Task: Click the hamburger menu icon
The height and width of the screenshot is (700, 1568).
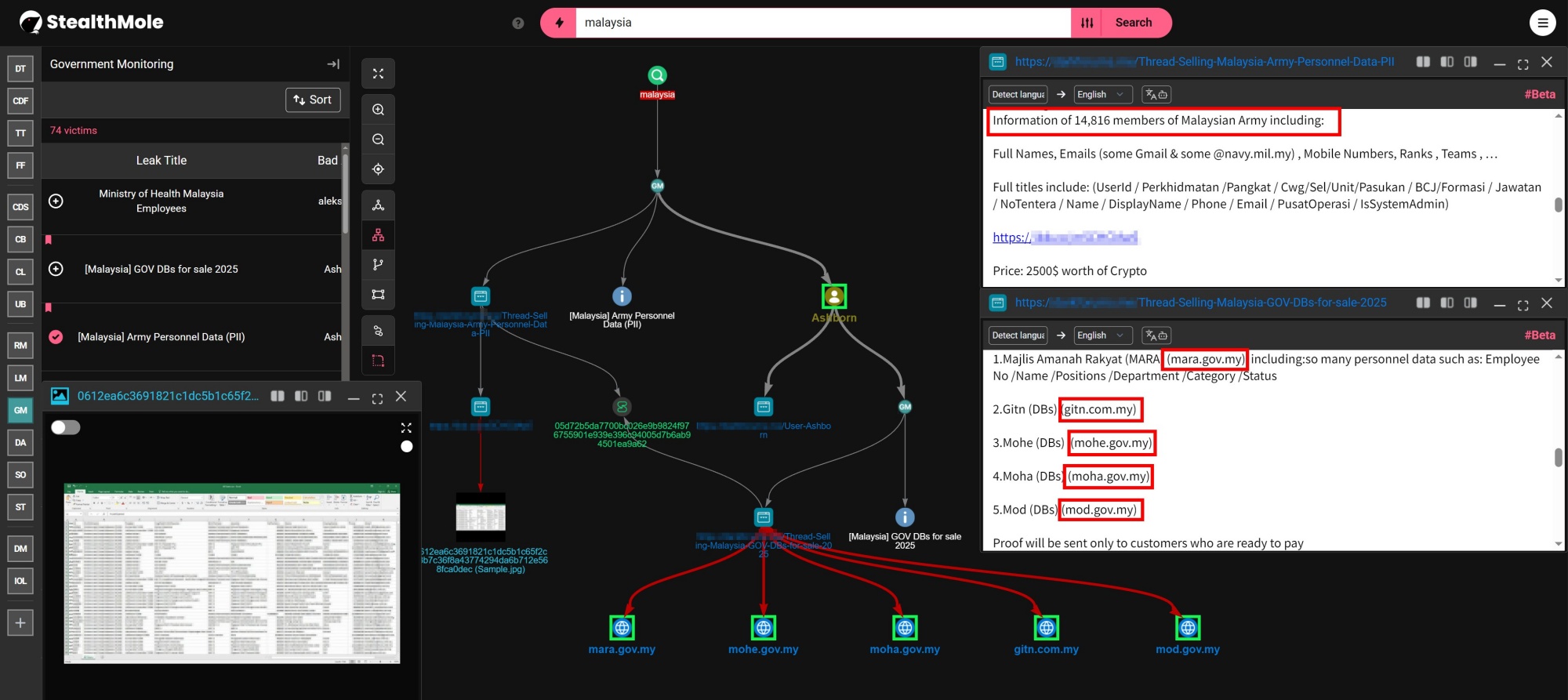Action: 1542,23
